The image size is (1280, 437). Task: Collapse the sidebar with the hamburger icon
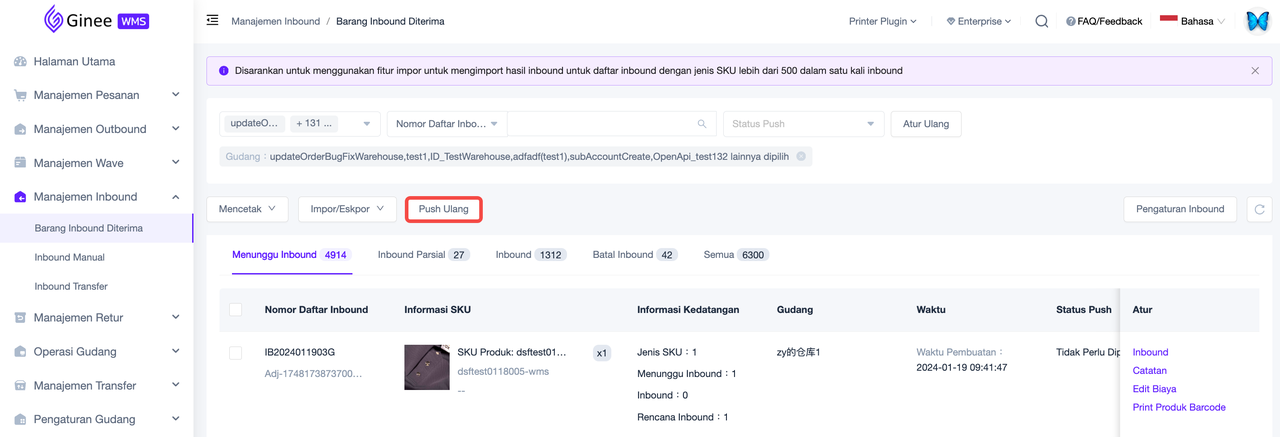212,21
